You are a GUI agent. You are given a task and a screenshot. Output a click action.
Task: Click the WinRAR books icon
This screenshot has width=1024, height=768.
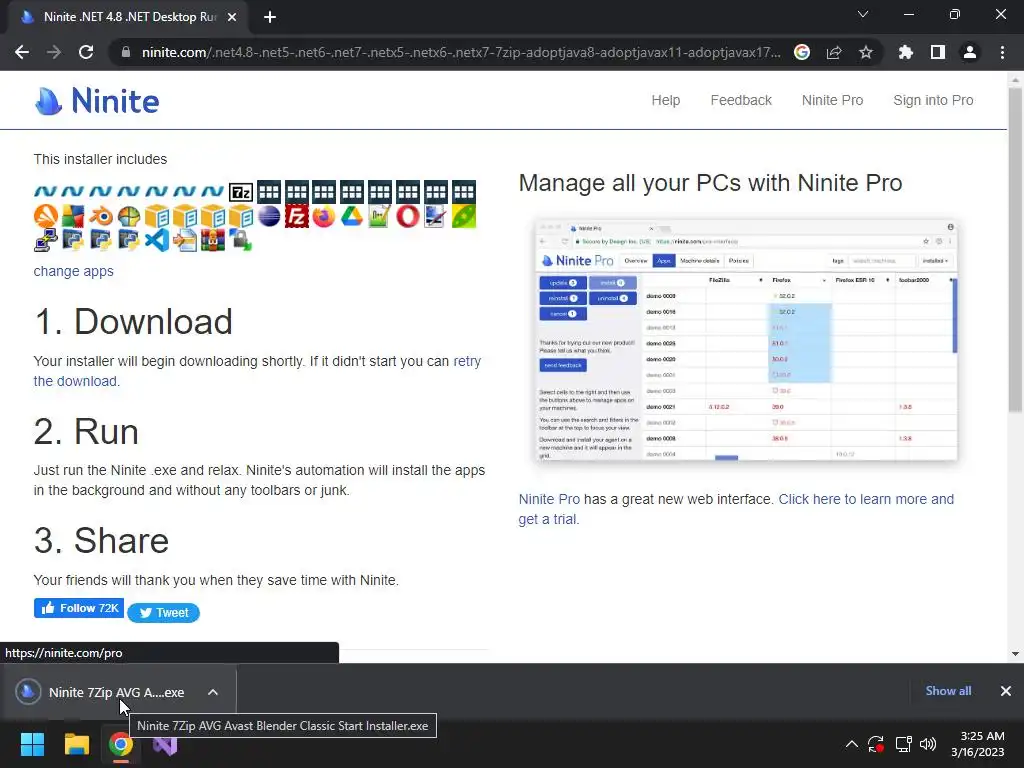pos(213,240)
